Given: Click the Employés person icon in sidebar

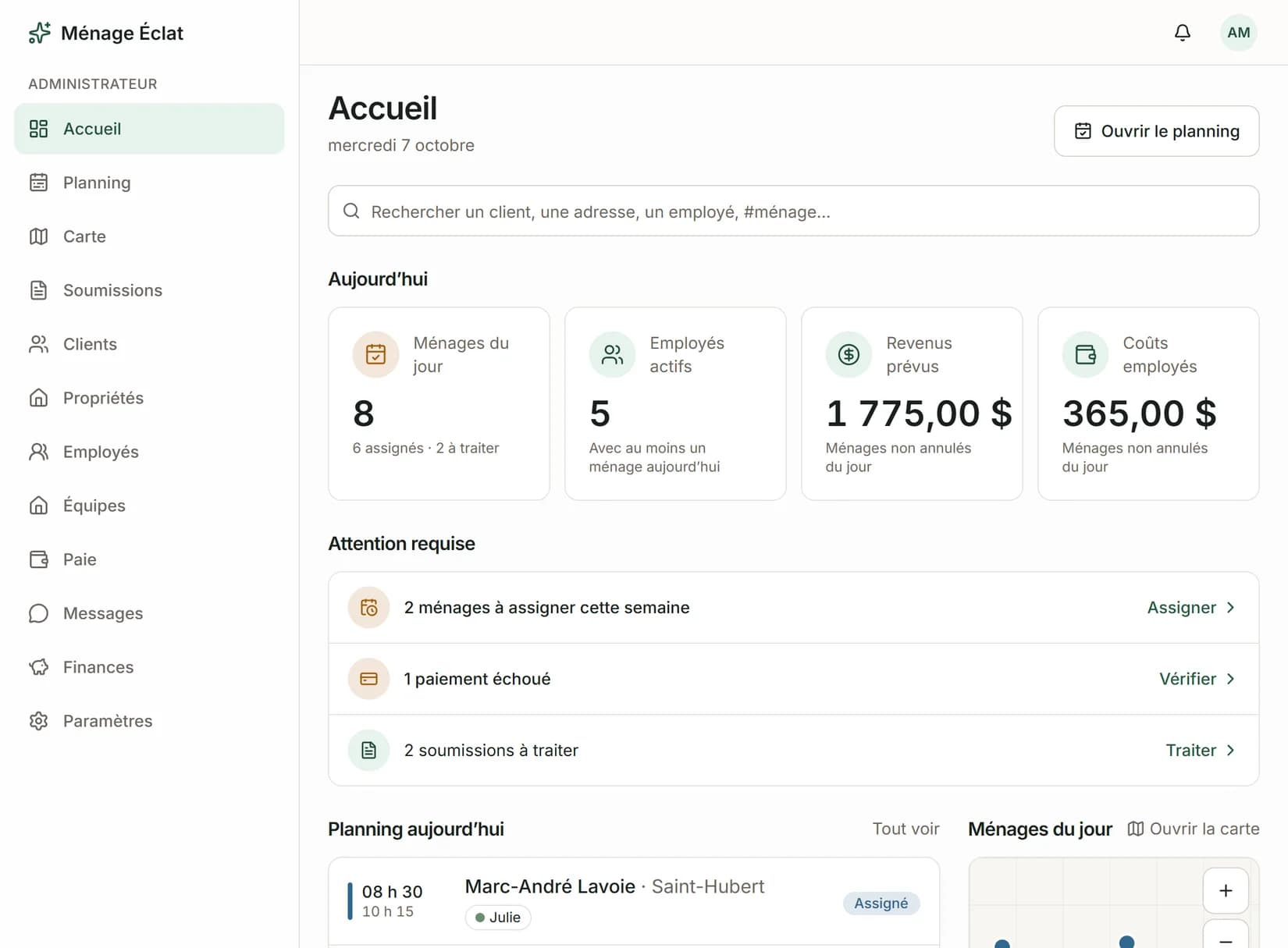Looking at the screenshot, I should click(39, 452).
